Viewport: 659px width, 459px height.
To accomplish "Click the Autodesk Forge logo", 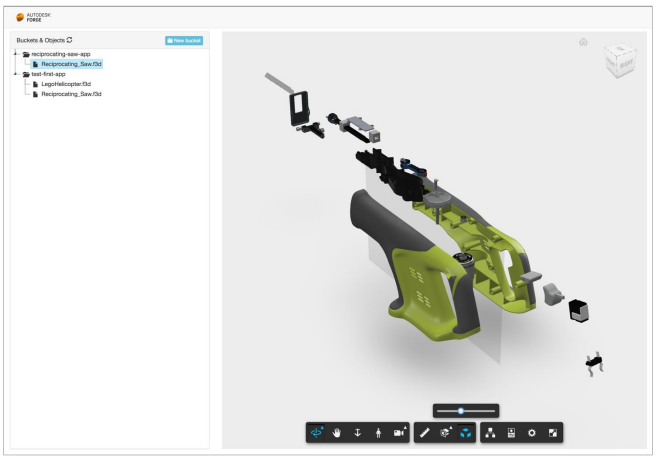I will coord(33,17).
